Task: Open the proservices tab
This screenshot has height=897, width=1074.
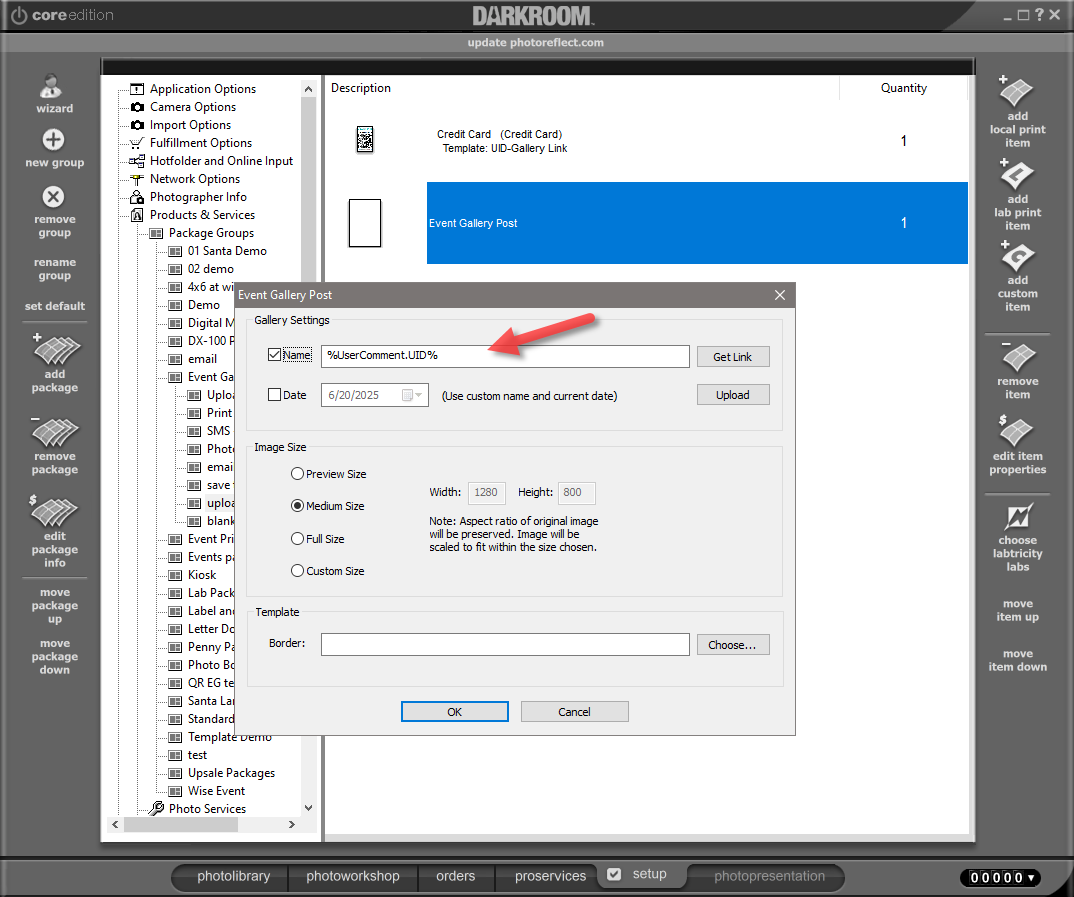Action: pyautogui.click(x=551, y=876)
